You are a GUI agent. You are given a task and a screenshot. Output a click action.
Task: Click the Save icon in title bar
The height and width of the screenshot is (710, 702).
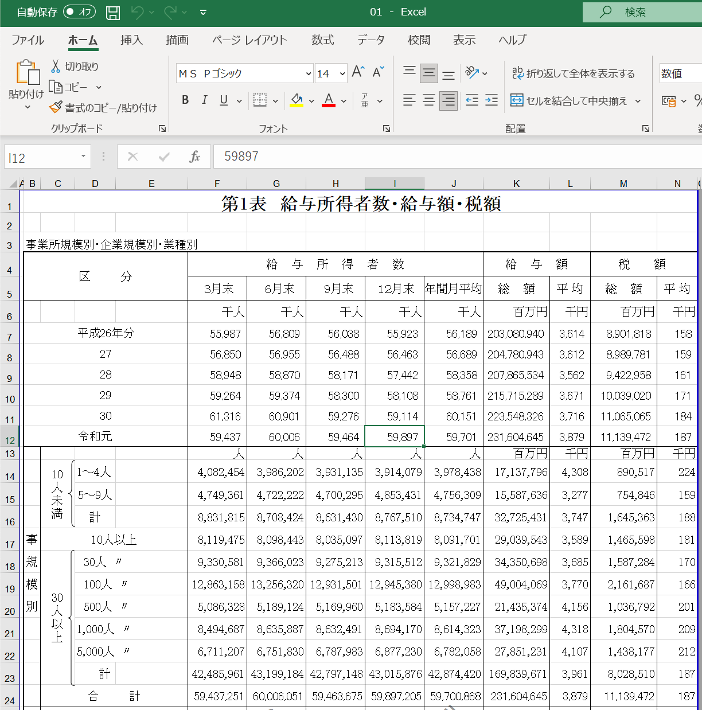(113, 12)
